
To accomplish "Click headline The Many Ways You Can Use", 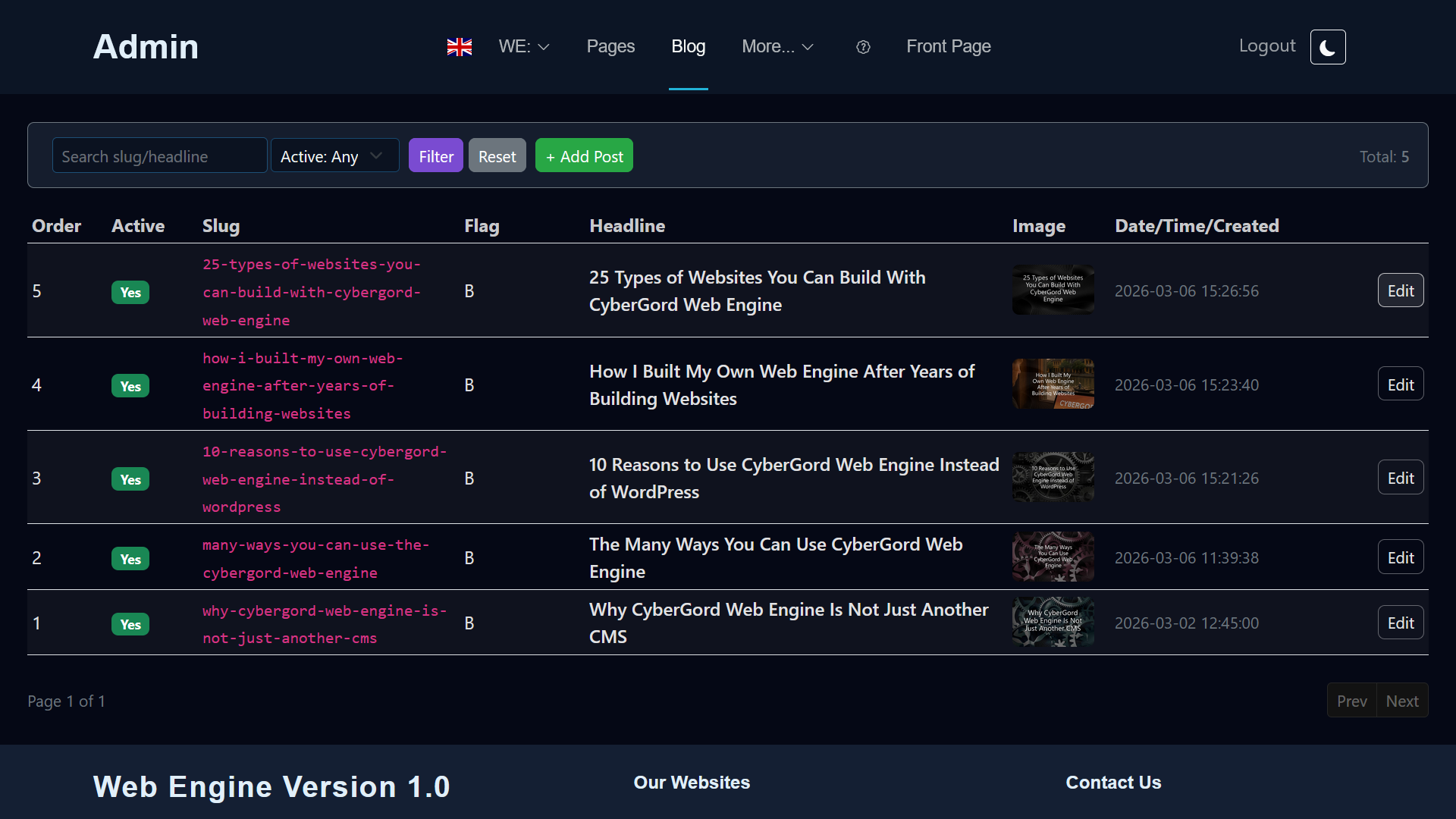I will (776, 557).
